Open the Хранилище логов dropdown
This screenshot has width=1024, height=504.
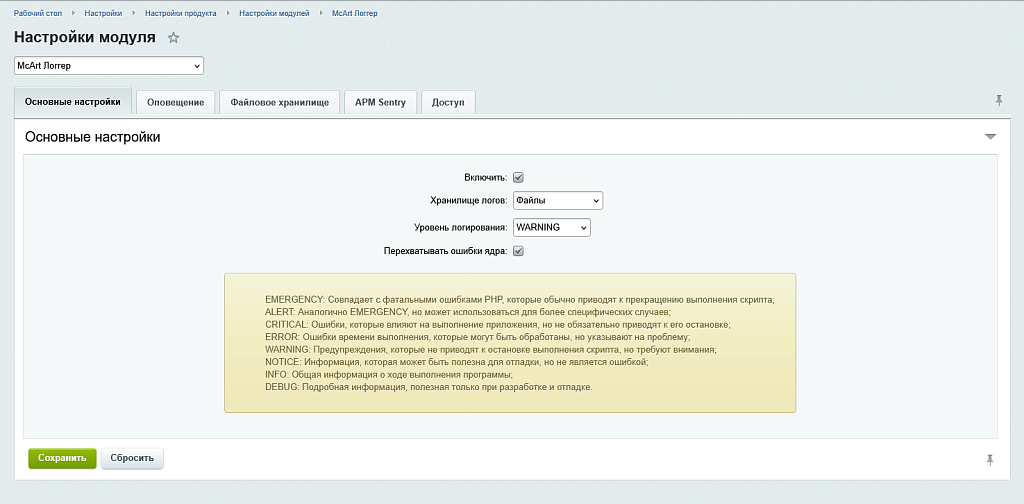pos(557,201)
